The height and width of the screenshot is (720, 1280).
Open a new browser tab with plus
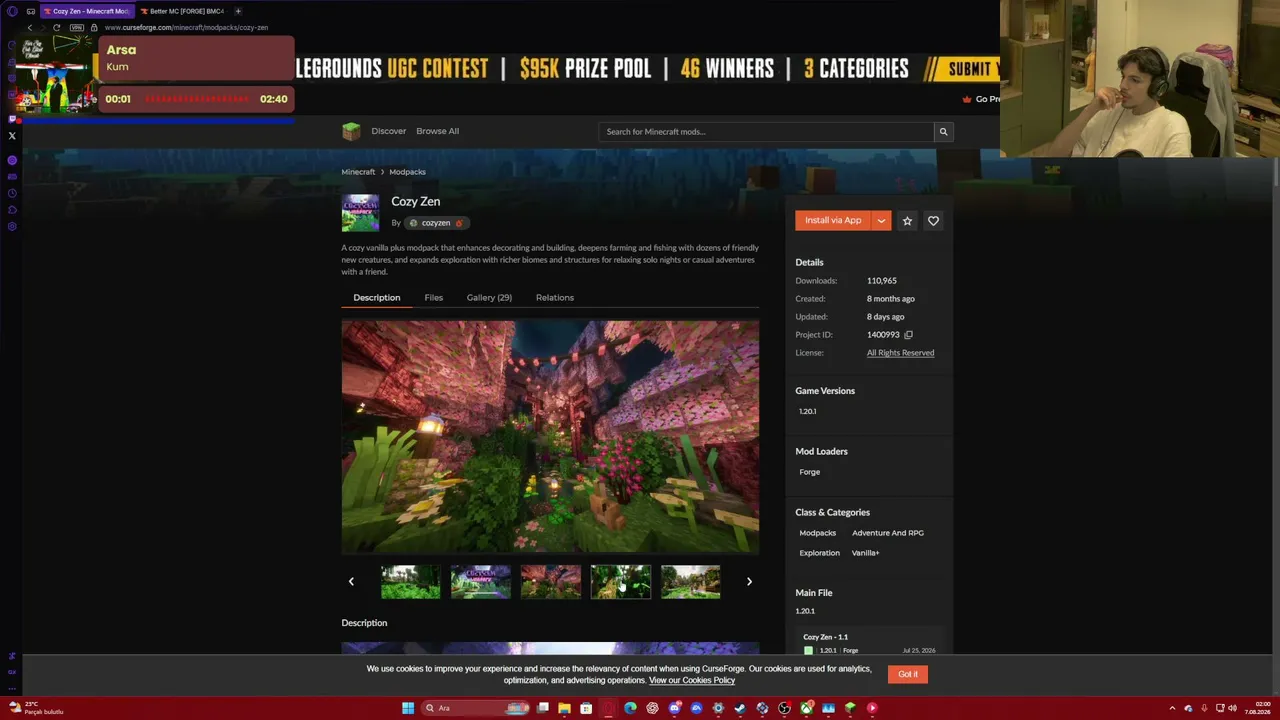click(x=238, y=11)
